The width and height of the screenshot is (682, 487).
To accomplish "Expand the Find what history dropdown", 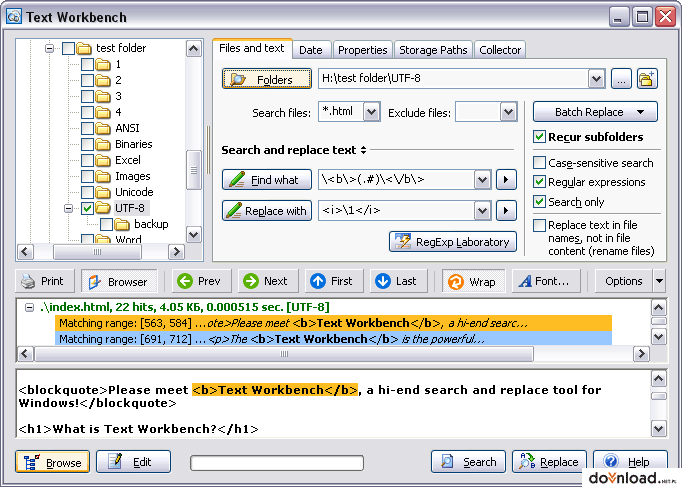I will coord(482,180).
